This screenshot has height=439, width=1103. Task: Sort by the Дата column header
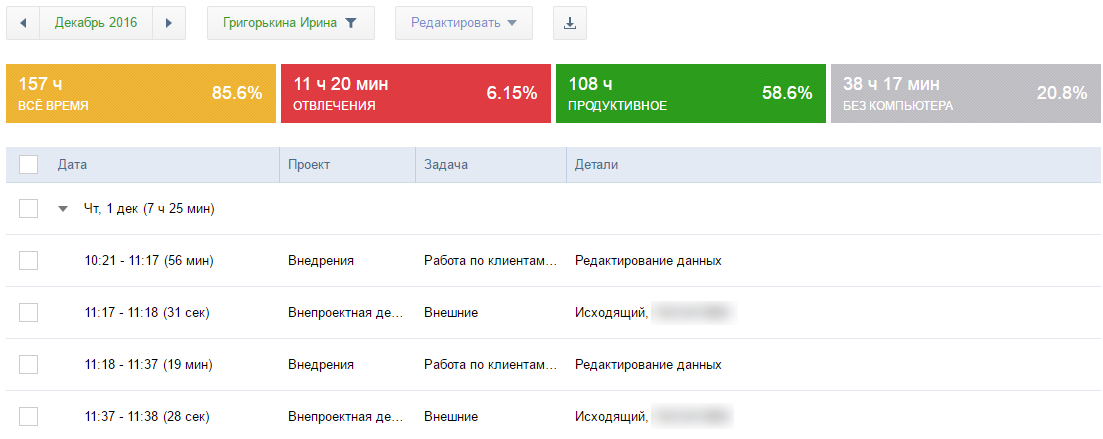[x=73, y=165]
